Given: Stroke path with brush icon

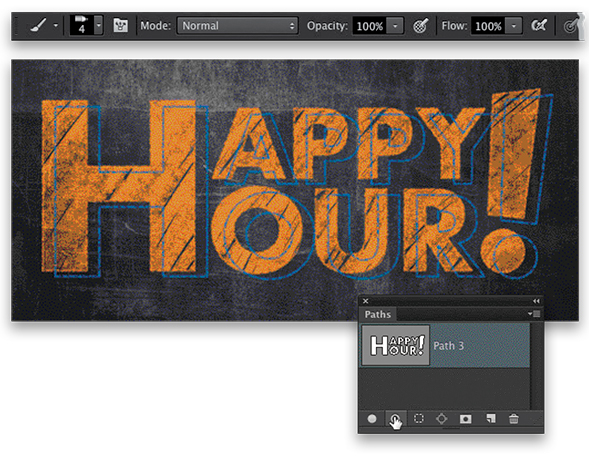Looking at the screenshot, I should coord(395,419).
